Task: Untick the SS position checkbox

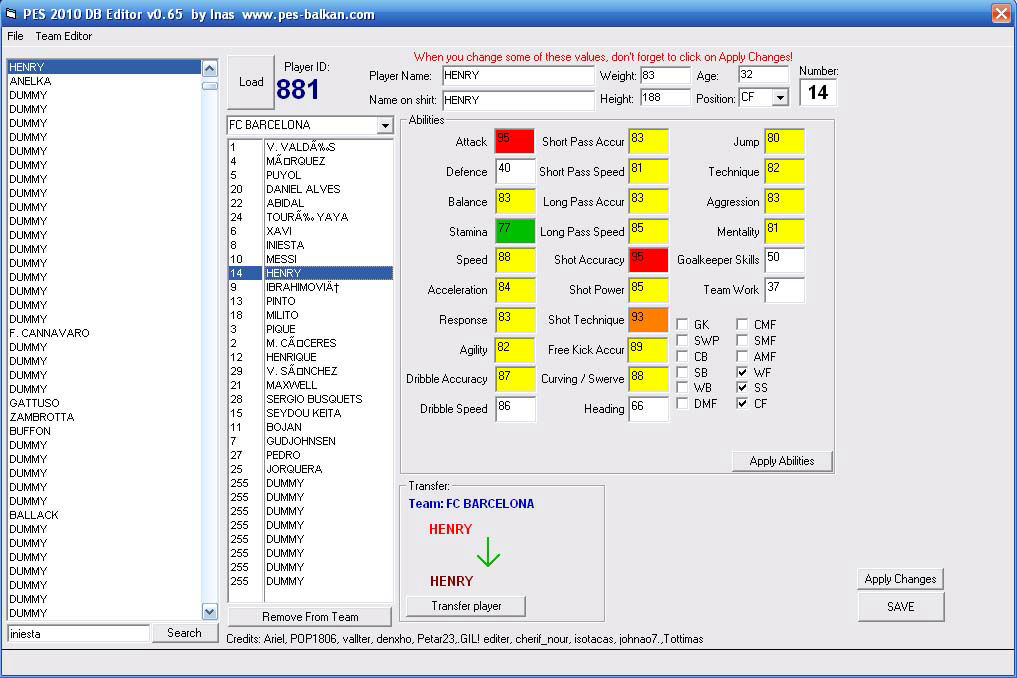Action: tap(742, 387)
